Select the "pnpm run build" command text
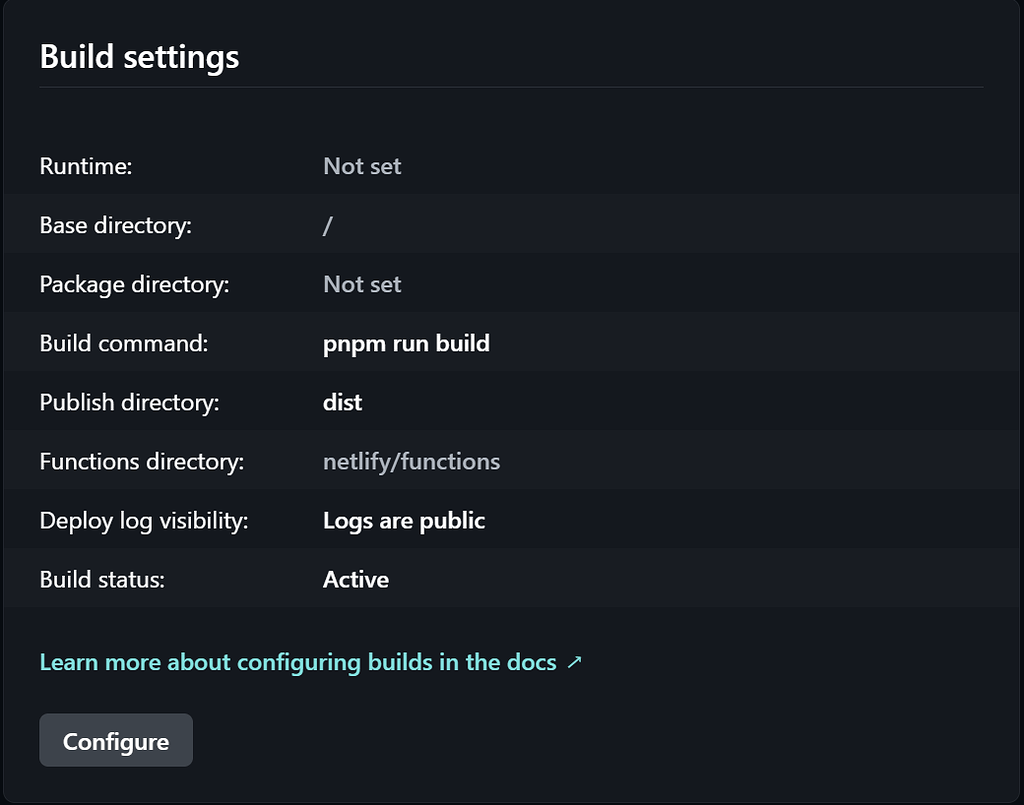The image size is (1024, 805). tap(406, 343)
